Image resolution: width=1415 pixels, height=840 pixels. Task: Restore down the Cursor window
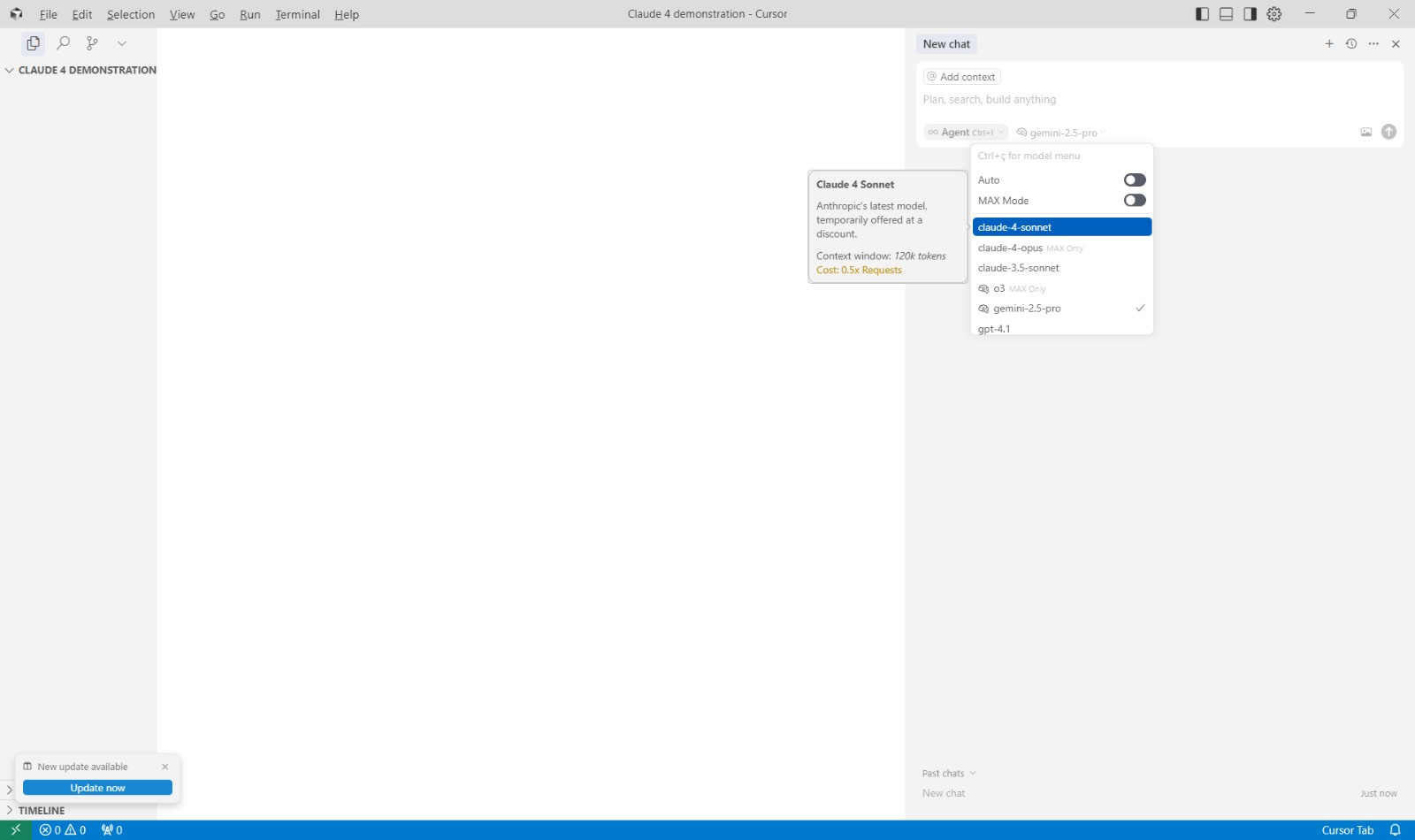(x=1350, y=14)
